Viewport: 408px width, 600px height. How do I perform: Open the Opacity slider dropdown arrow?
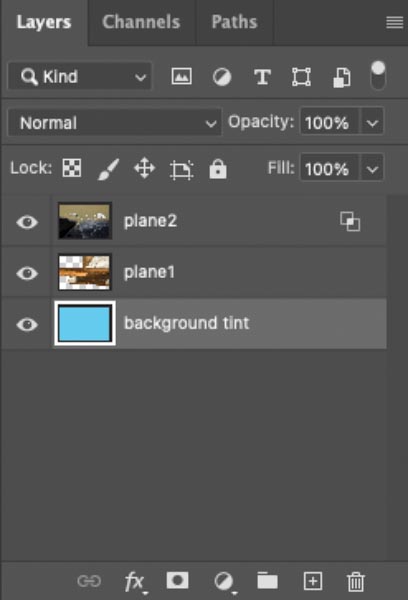pyautogui.click(x=372, y=123)
